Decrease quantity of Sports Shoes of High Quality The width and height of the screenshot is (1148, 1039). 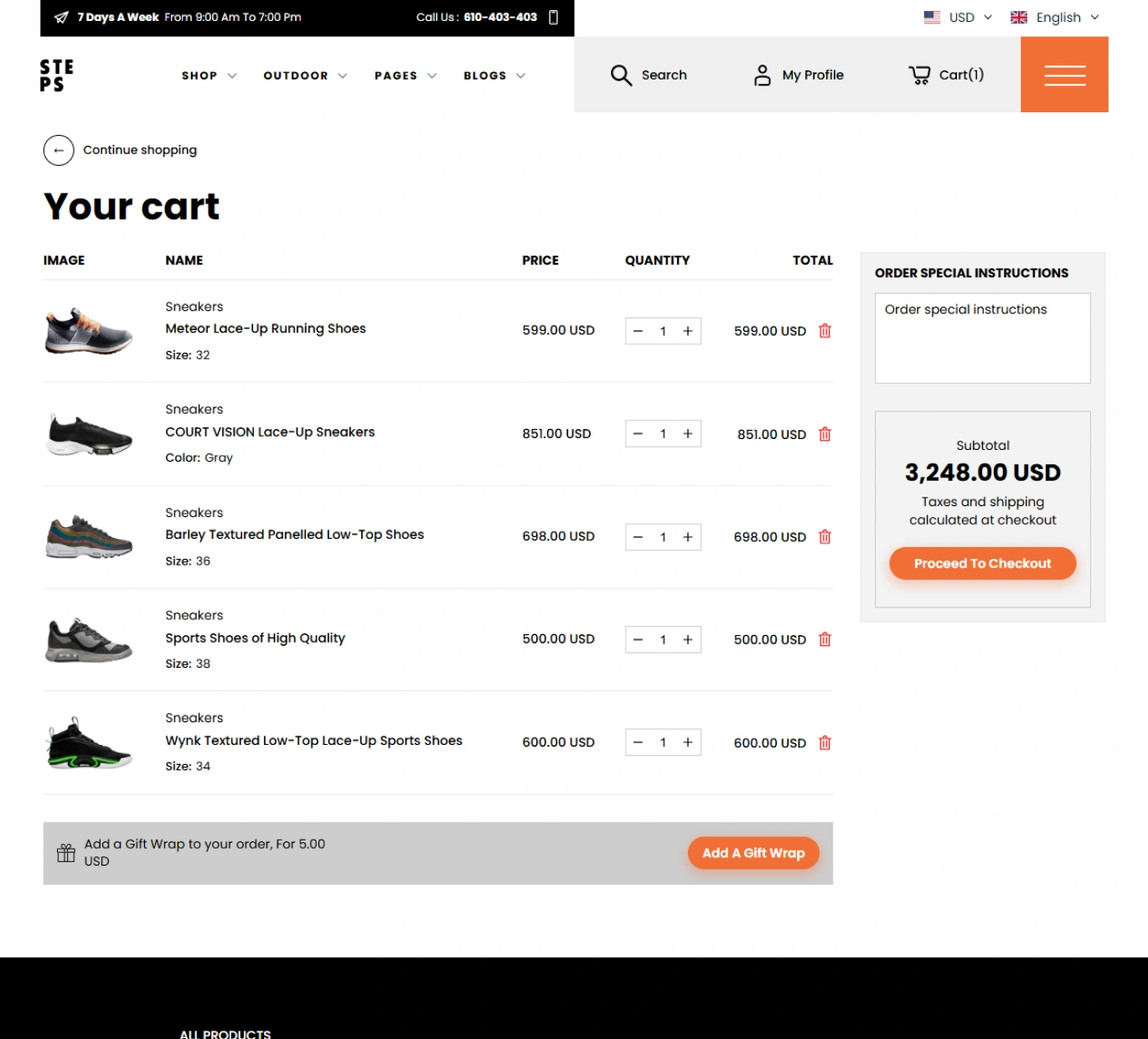click(638, 640)
